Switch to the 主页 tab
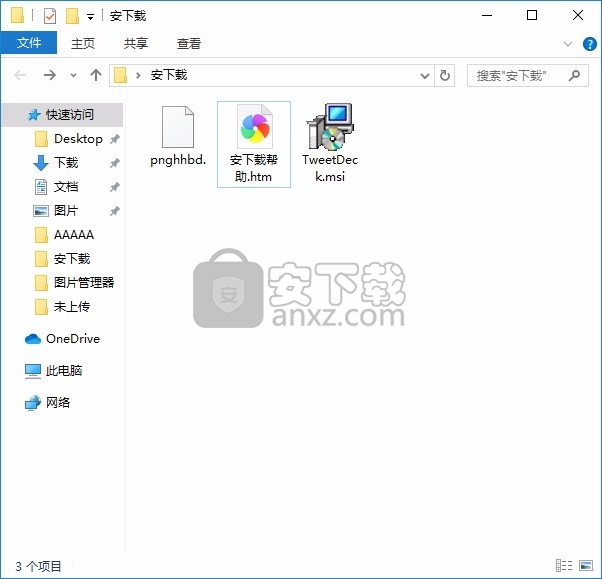This screenshot has height=579, width=602. (x=83, y=43)
